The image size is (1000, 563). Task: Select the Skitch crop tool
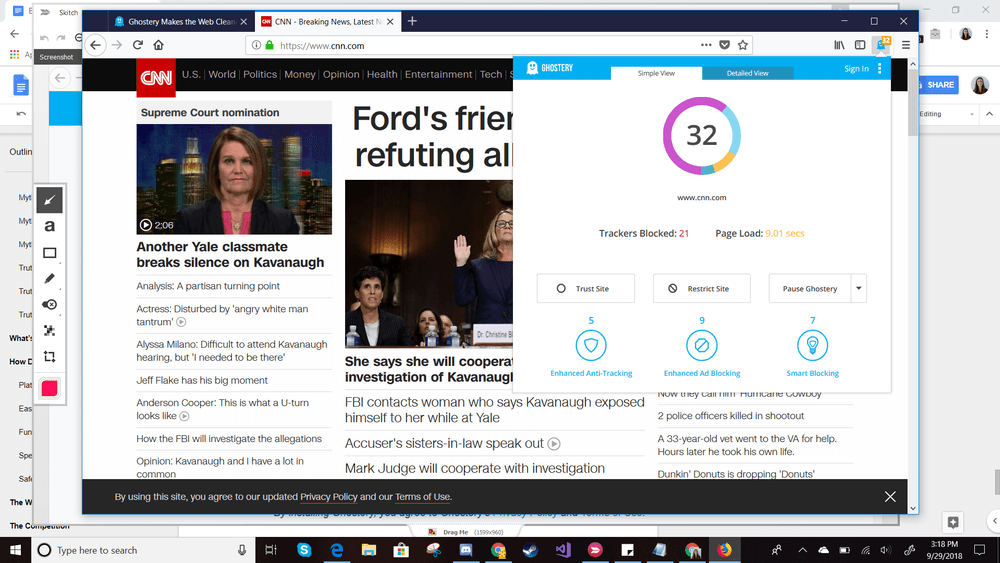tap(49, 356)
